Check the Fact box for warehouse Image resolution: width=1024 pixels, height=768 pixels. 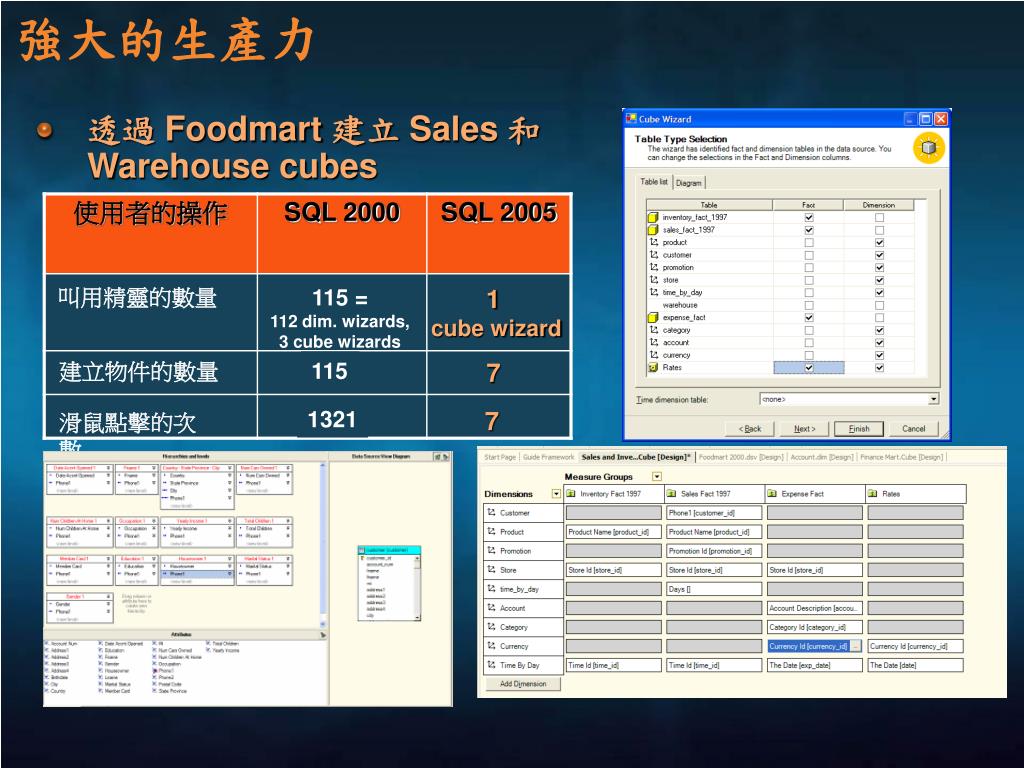pos(809,305)
